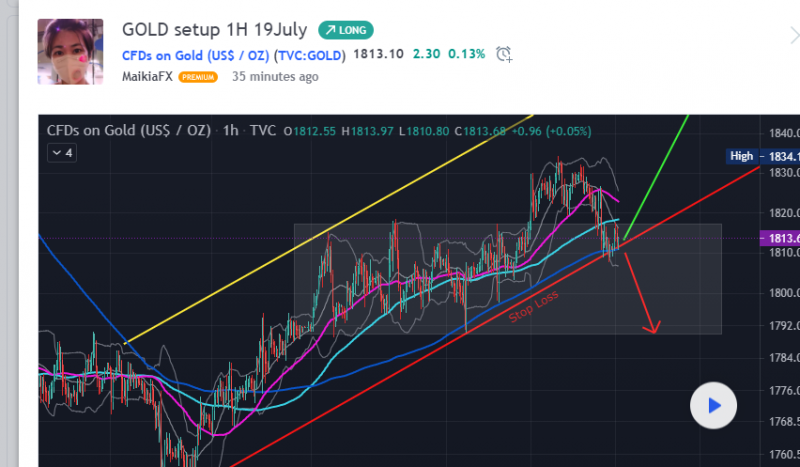Click the 1800.0 level on price axis
This screenshot has height=467, width=800.
point(784,293)
